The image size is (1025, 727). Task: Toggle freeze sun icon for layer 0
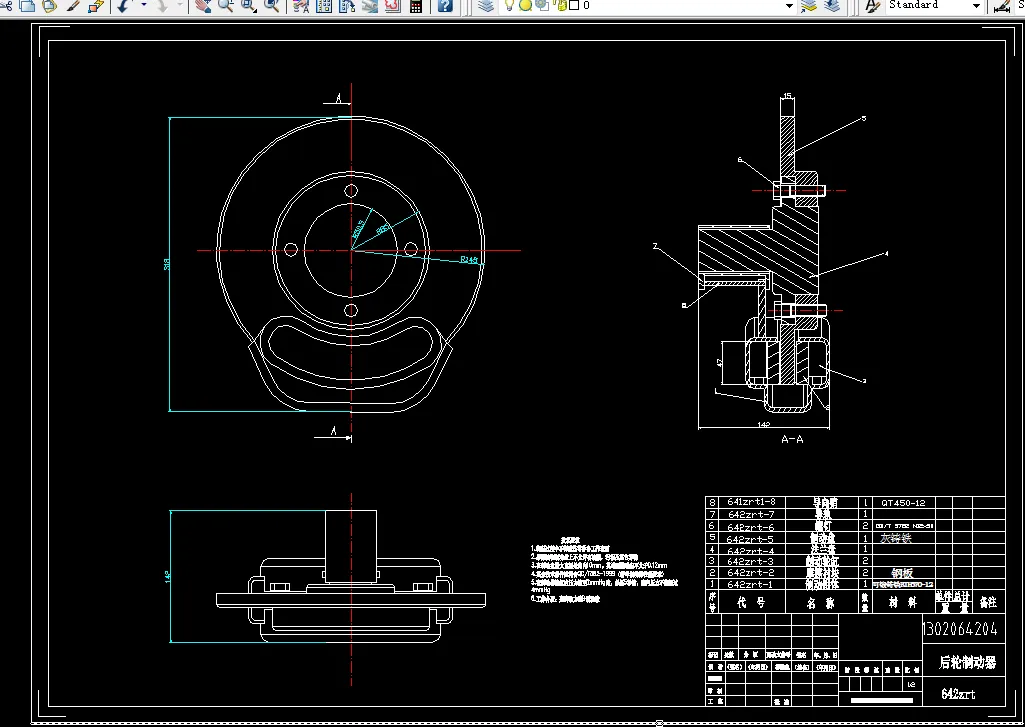coord(525,6)
